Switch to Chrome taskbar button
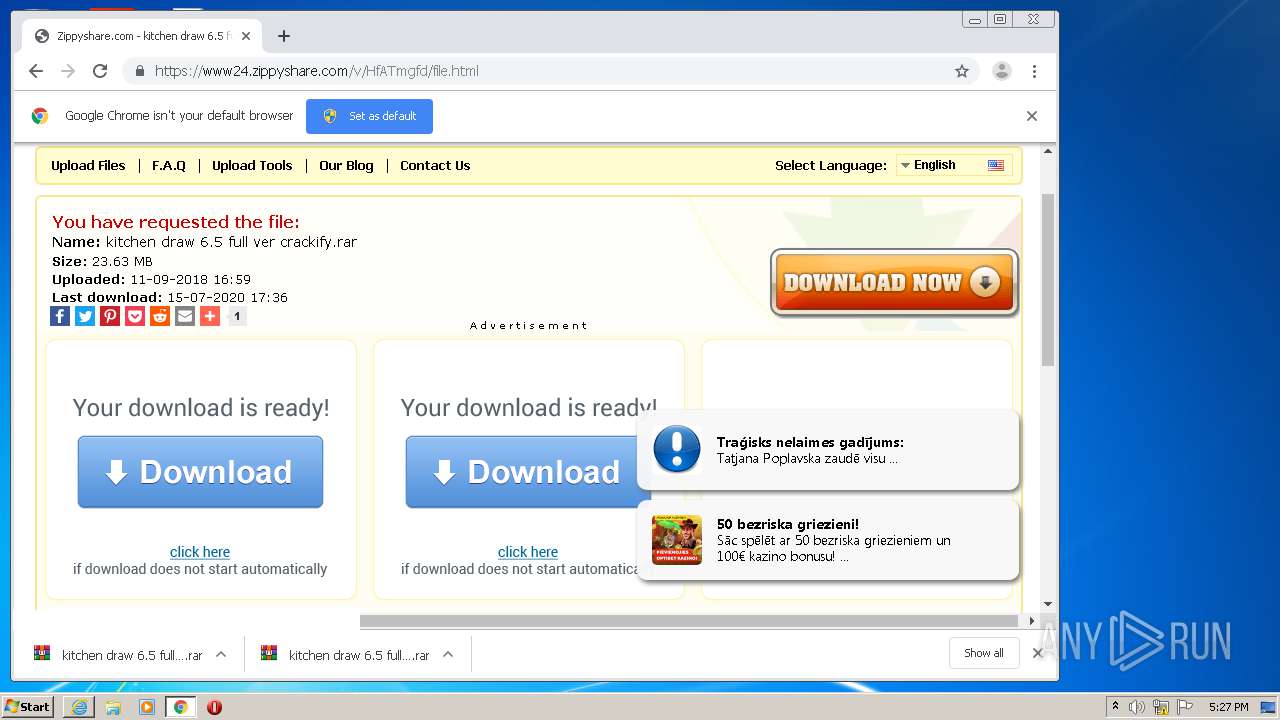 point(180,707)
